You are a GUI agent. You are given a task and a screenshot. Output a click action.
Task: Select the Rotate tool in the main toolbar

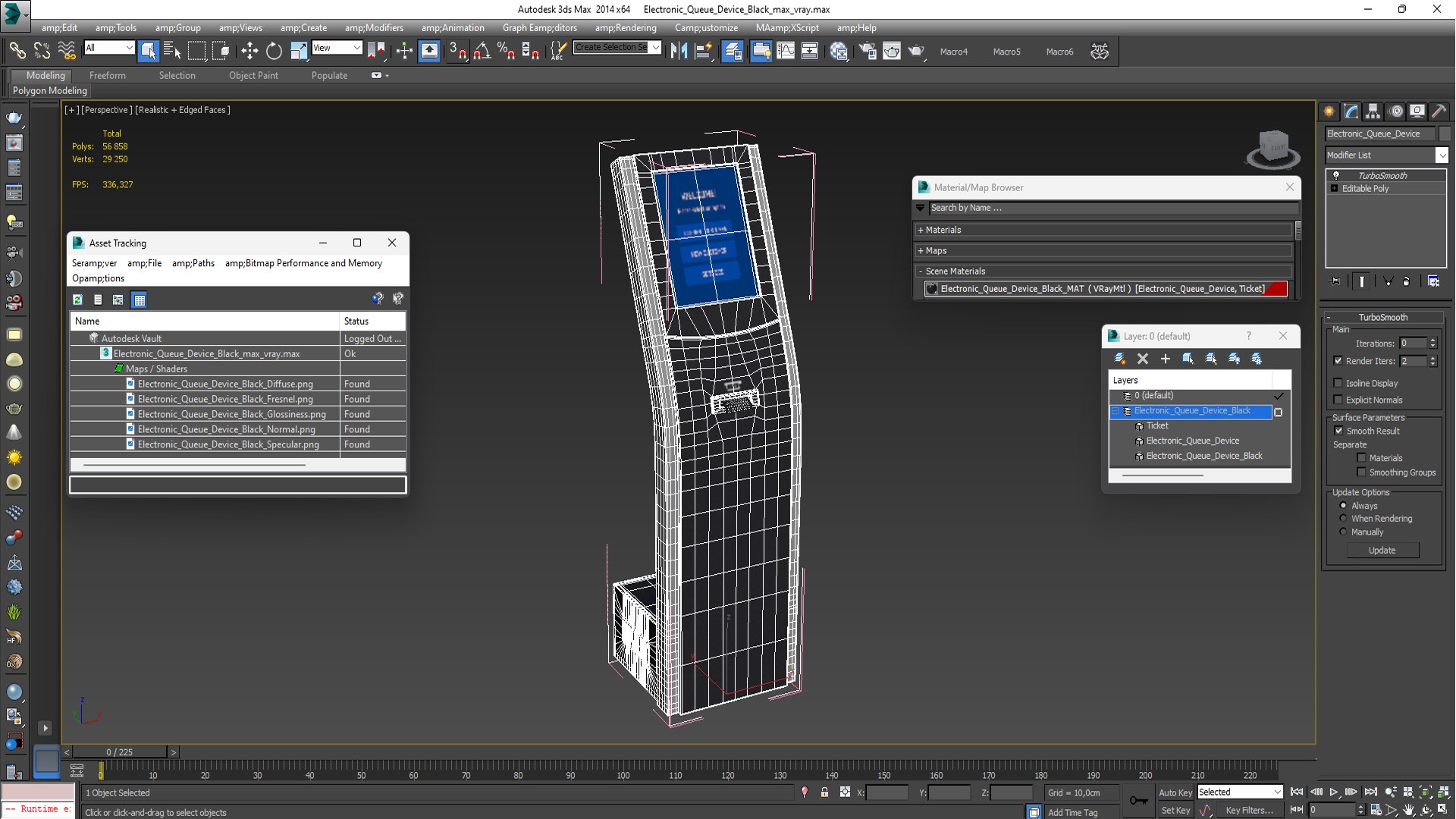click(274, 51)
